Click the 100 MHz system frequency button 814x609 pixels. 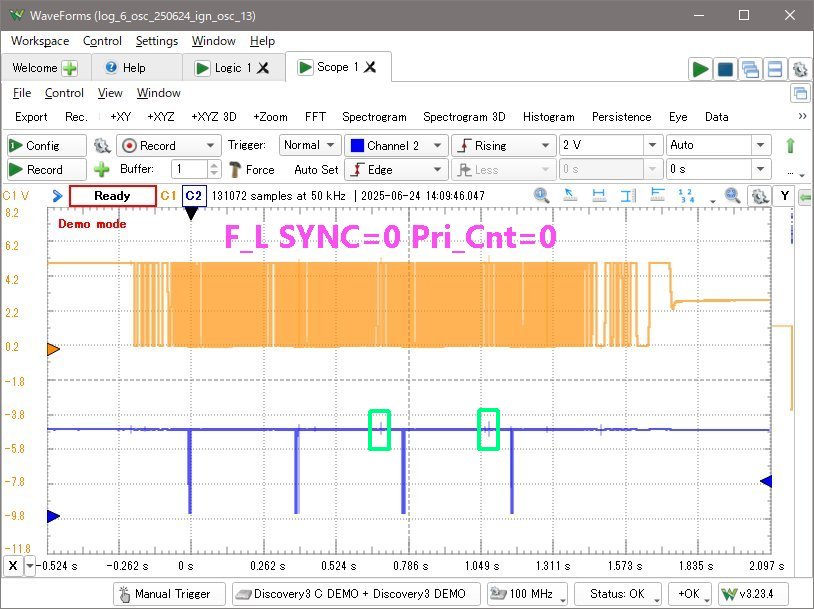(527, 593)
